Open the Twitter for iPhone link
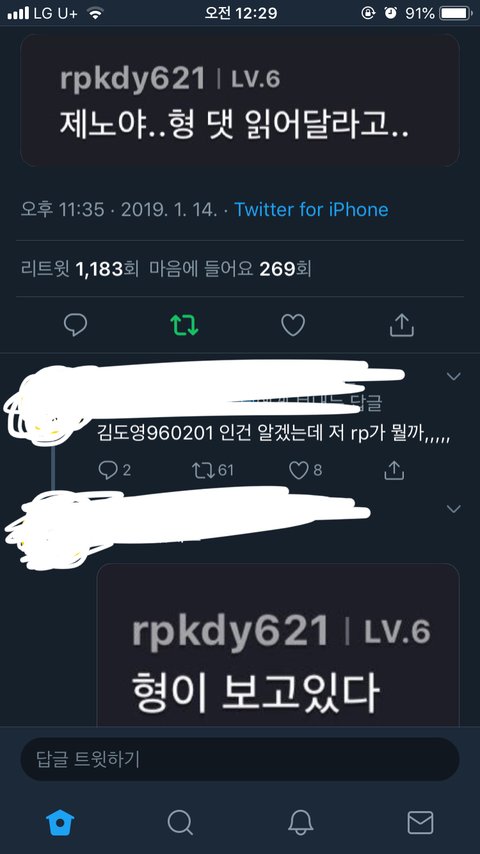480x854 pixels. [x=311, y=210]
